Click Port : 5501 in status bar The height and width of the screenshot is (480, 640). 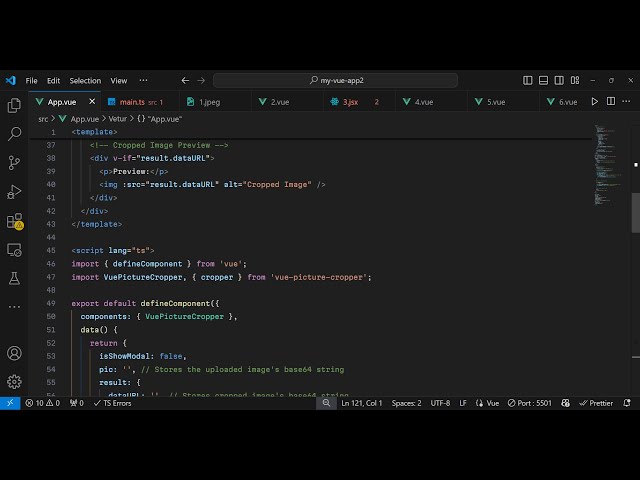click(528, 403)
